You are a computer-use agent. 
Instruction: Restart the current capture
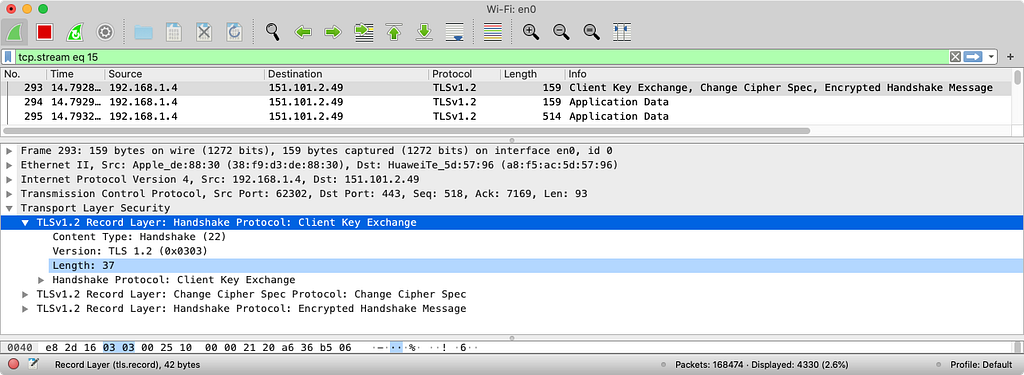point(75,31)
